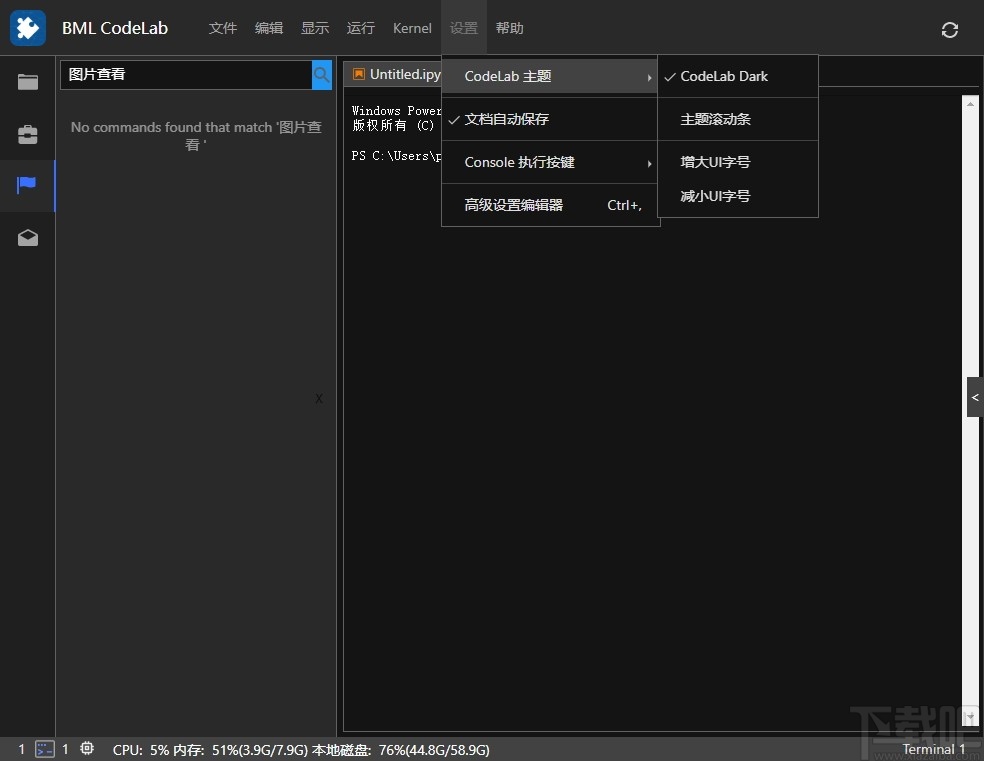Click the refresh icon in the top bar
Viewport: 984px width, 761px height.
point(948,29)
